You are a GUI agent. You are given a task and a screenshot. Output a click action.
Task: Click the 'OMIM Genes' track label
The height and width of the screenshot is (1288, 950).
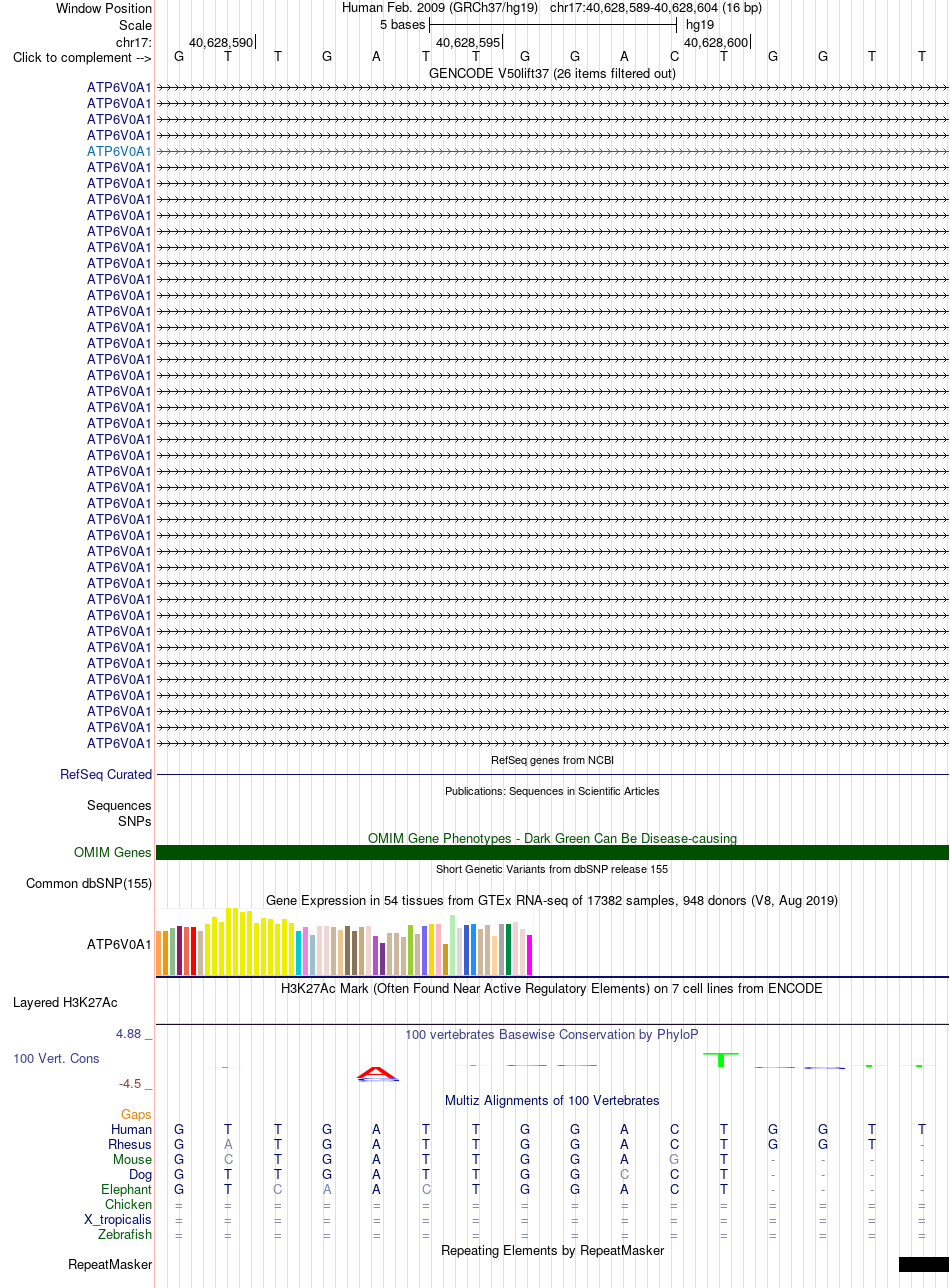point(112,853)
